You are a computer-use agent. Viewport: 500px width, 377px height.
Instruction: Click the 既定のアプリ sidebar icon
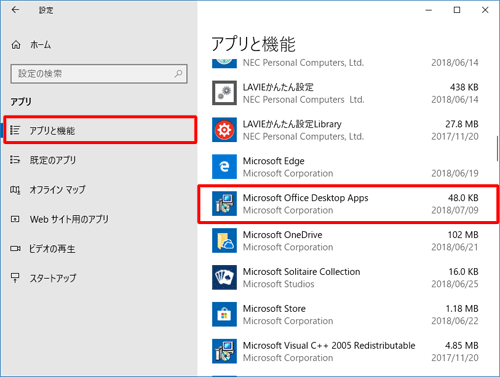[15, 160]
